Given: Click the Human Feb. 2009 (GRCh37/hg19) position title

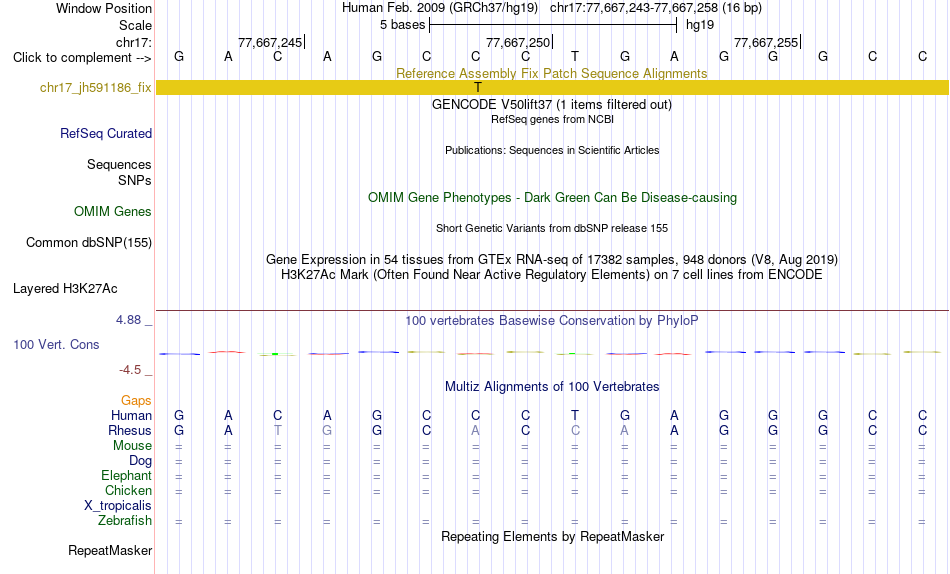Looking at the screenshot, I should (x=440, y=8).
